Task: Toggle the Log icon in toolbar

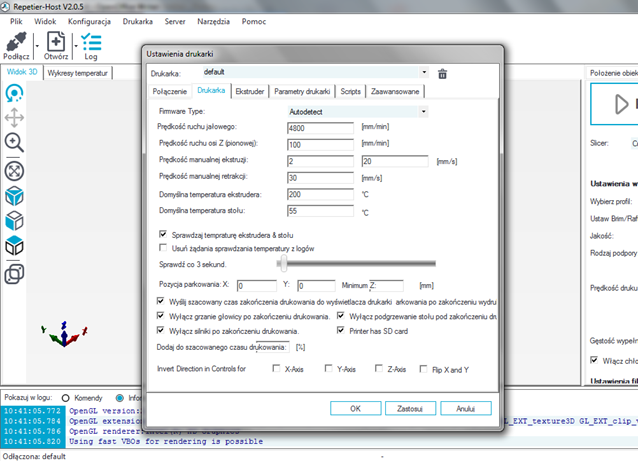Action: [91, 42]
